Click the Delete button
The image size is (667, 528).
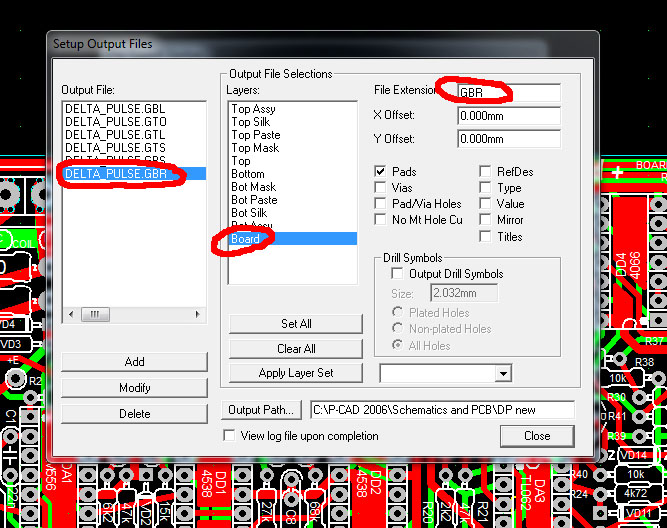click(x=134, y=414)
